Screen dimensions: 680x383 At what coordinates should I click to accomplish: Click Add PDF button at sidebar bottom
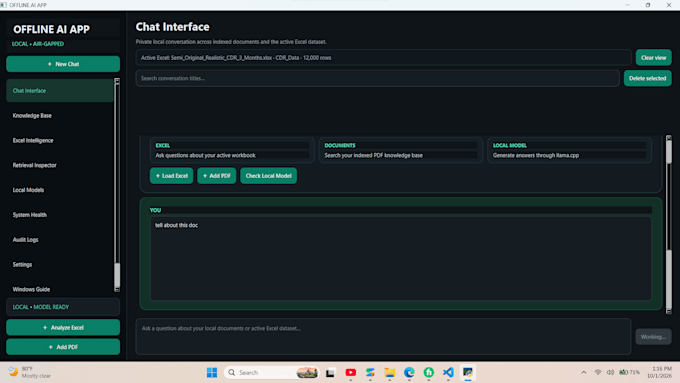pyautogui.click(x=63, y=347)
